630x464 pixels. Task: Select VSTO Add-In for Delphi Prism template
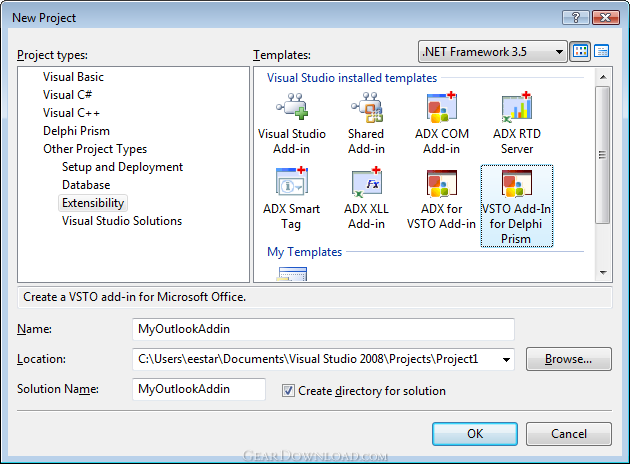tap(517, 206)
